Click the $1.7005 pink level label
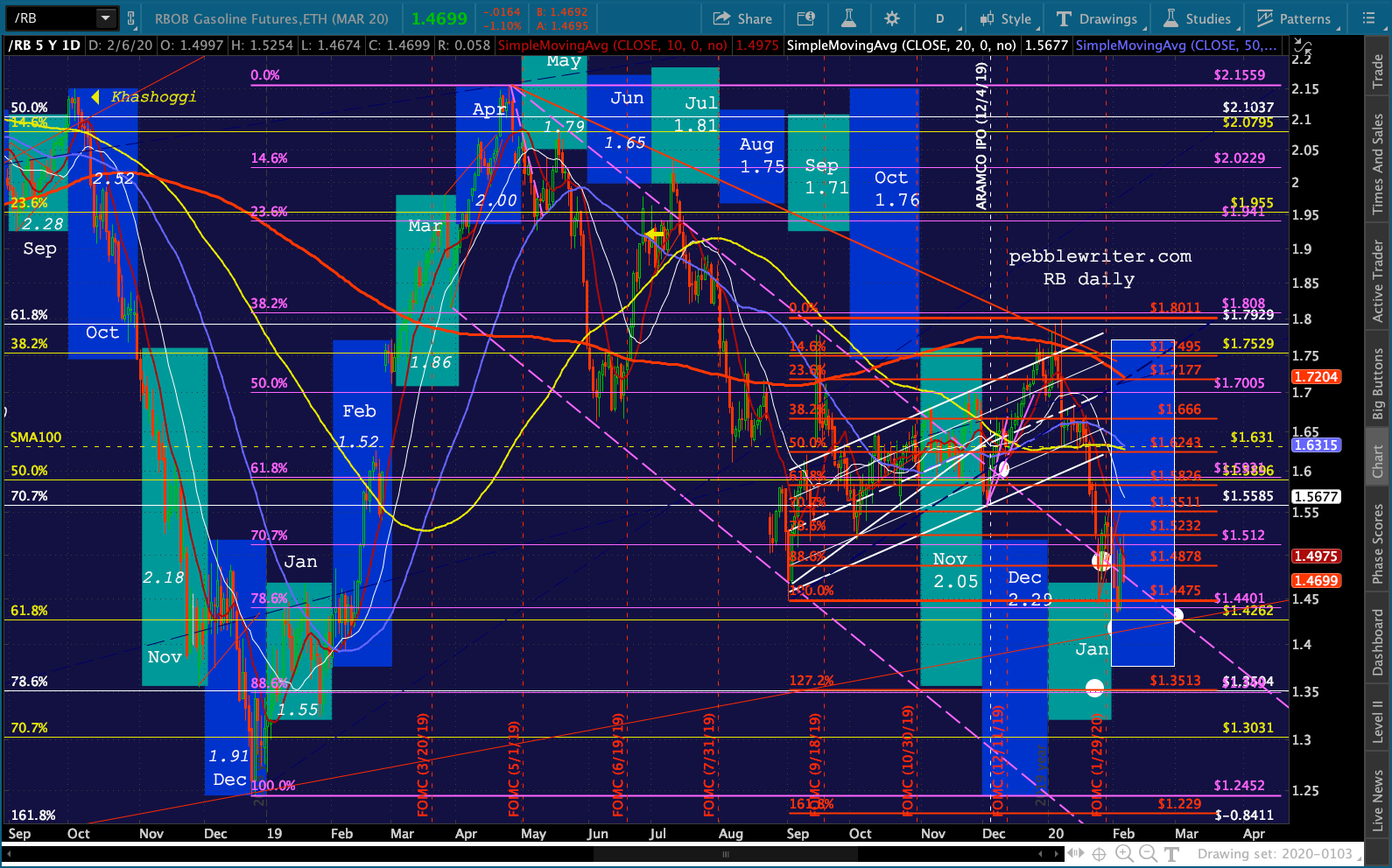The height and width of the screenshot is (868, 1392). (x=1239, y=383)
